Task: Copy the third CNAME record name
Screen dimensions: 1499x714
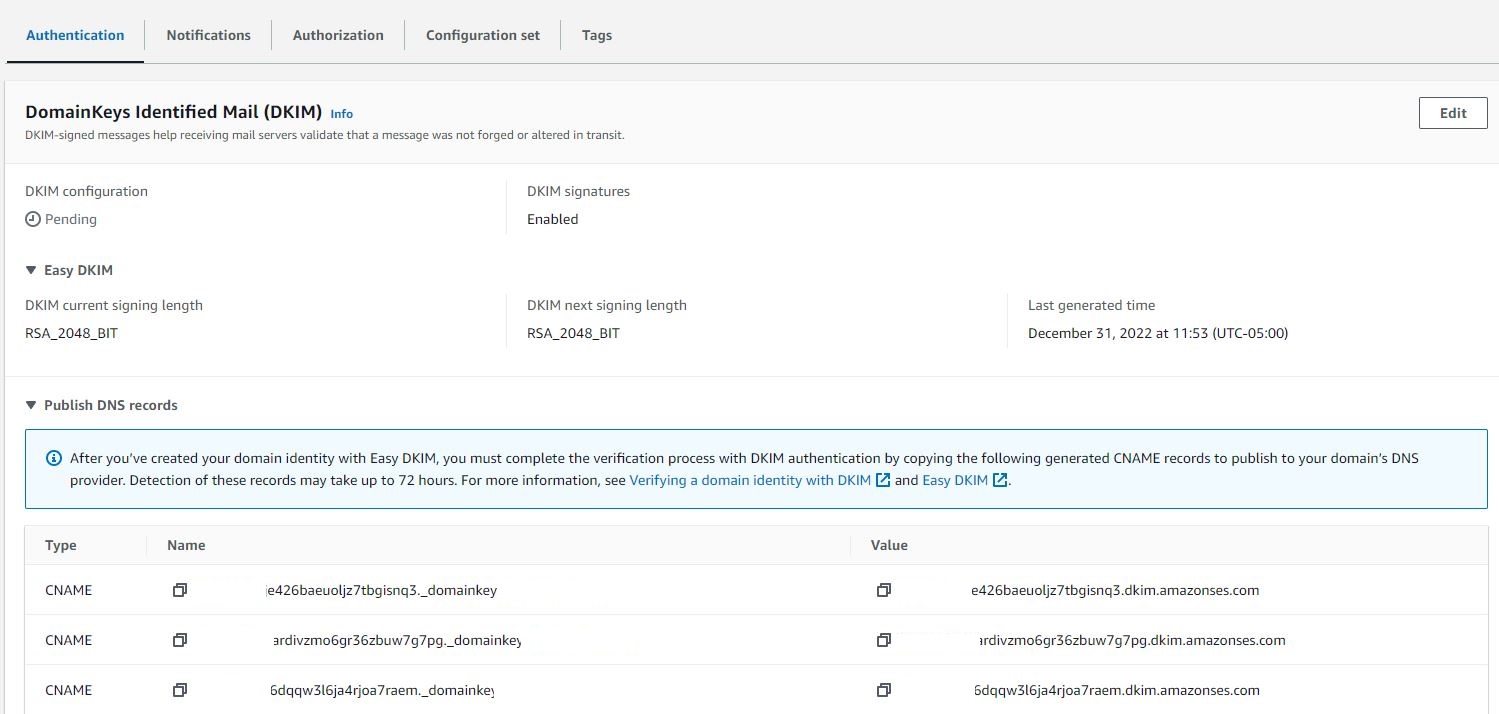Action: coord(180,690)
